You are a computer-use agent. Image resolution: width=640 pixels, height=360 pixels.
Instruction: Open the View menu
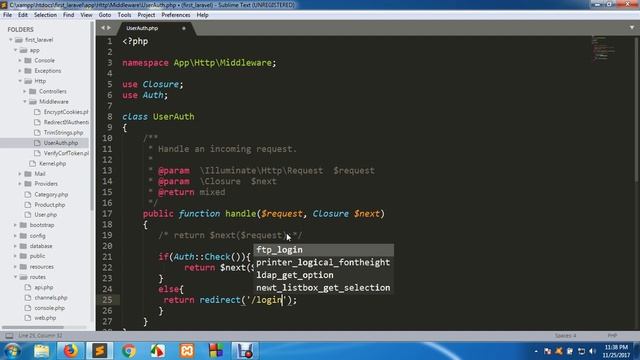coord(86,15)
